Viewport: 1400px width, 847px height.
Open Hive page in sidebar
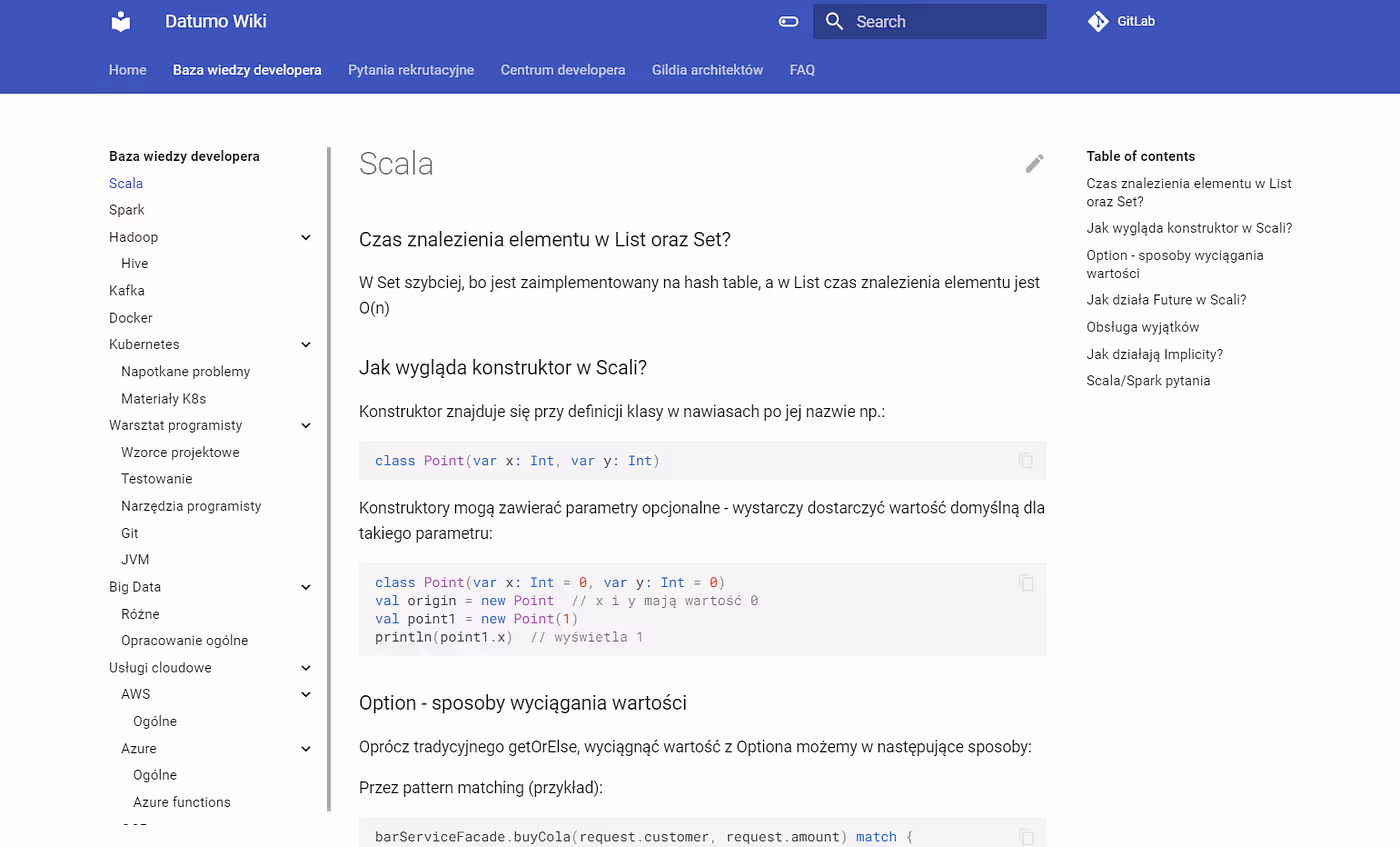pyautogui.click(x=135, y=263)
